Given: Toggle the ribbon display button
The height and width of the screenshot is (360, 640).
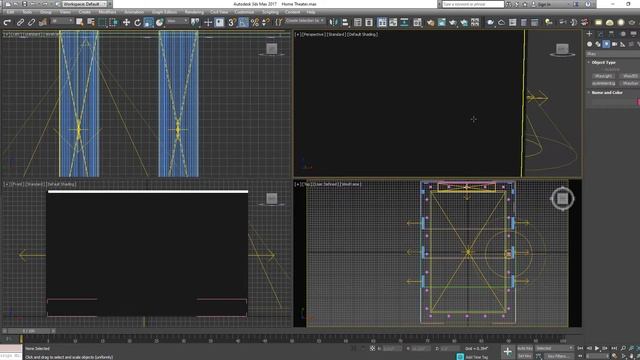Looking at the screenshot, I should (382, 22).
